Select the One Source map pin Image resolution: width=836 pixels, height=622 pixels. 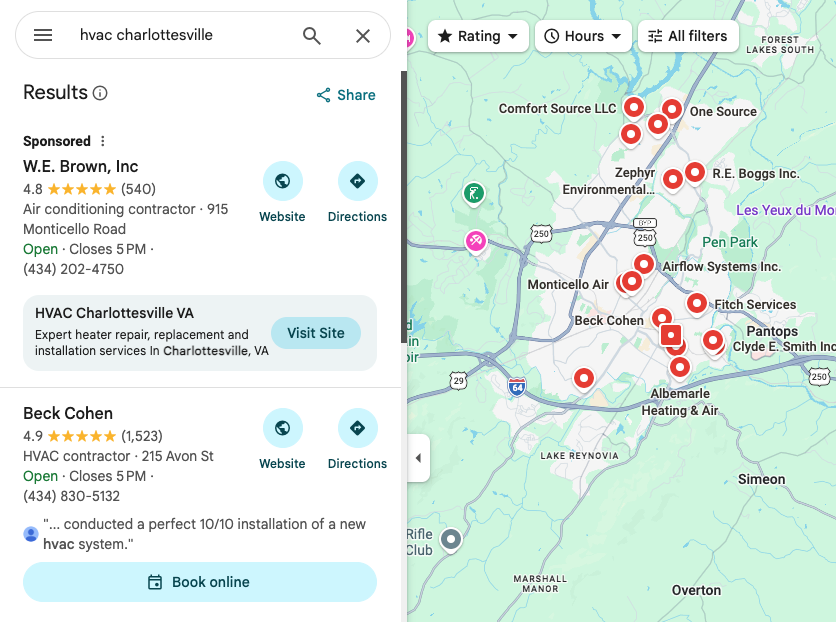[672, 110]
